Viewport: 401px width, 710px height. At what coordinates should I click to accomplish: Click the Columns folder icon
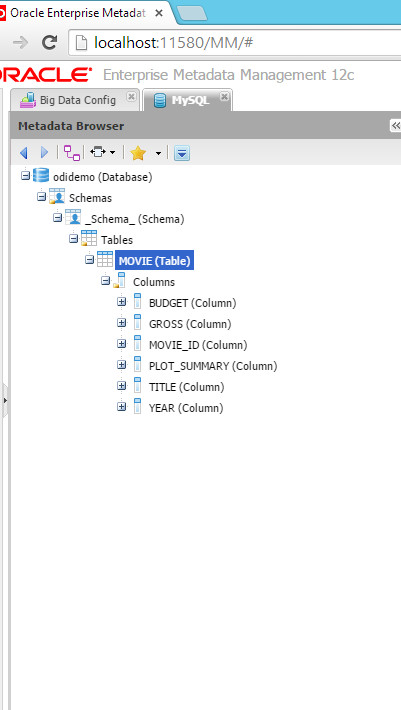119,280
